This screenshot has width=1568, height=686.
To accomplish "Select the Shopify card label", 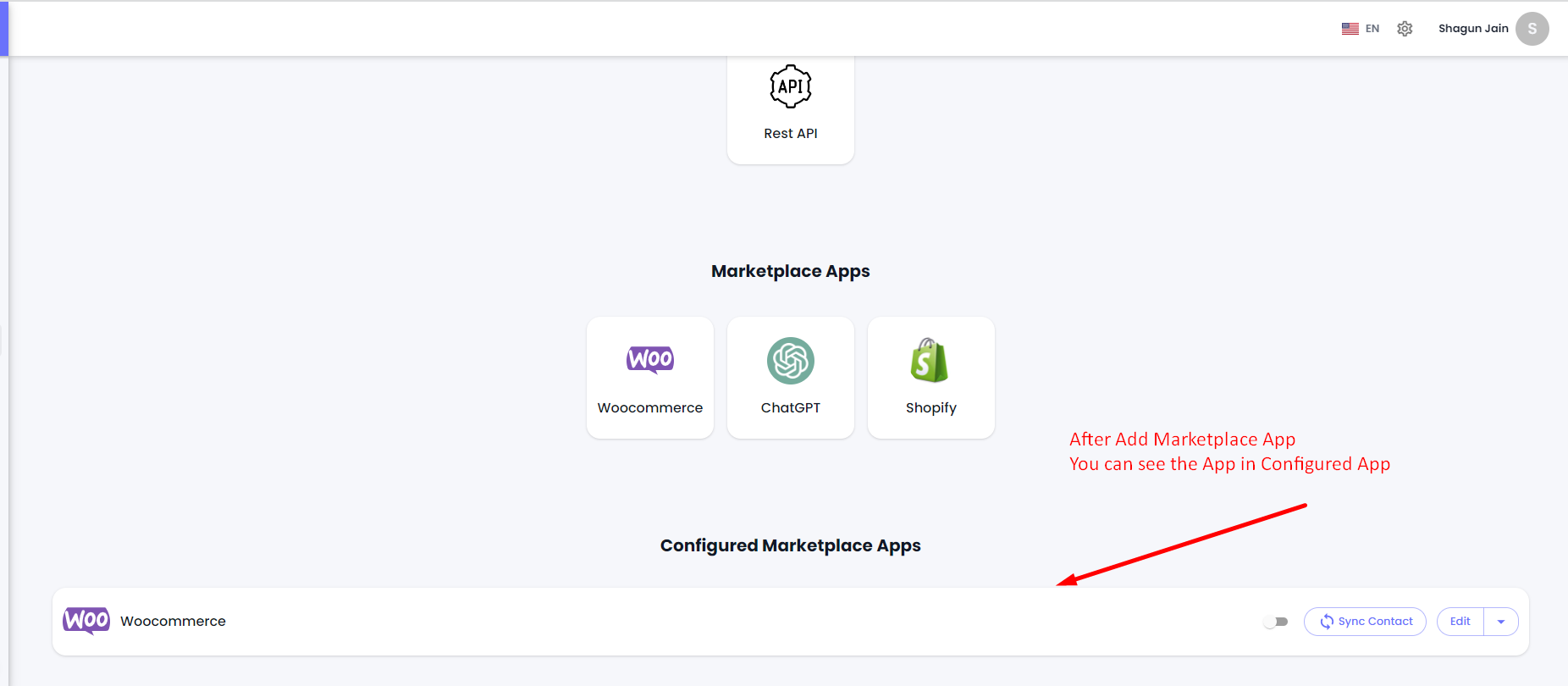I will tap(931, 407).
